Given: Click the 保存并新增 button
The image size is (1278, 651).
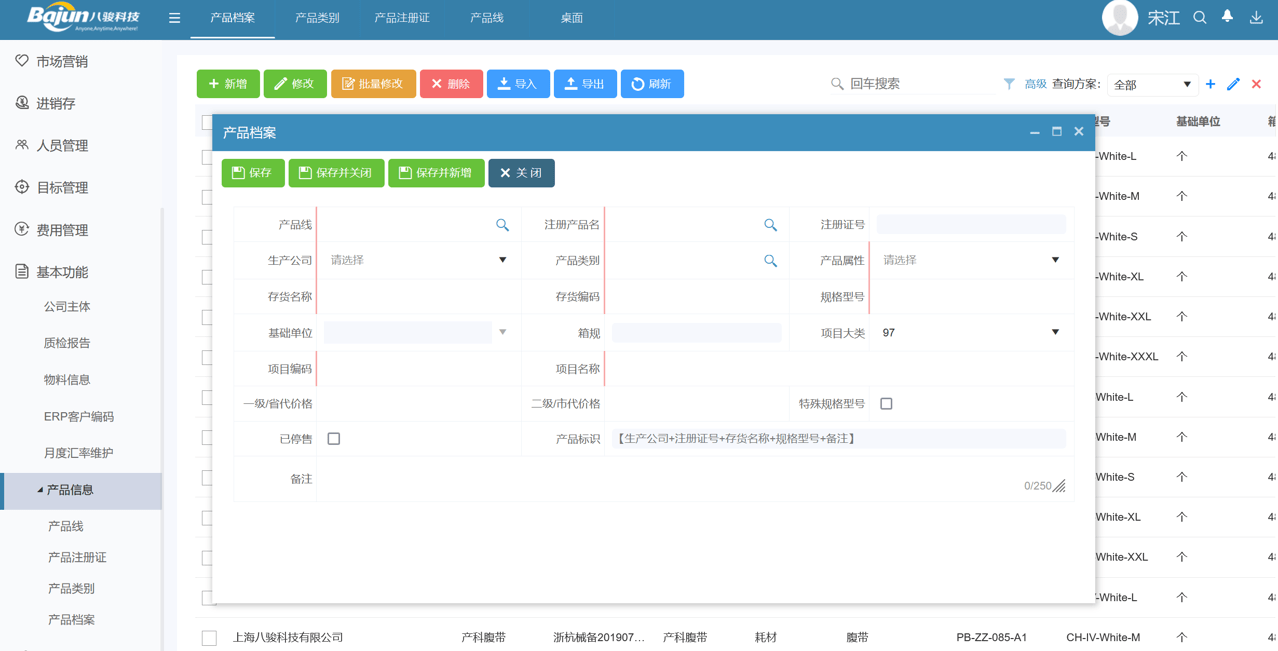Looking at the screenshot, I should point(436,173).
